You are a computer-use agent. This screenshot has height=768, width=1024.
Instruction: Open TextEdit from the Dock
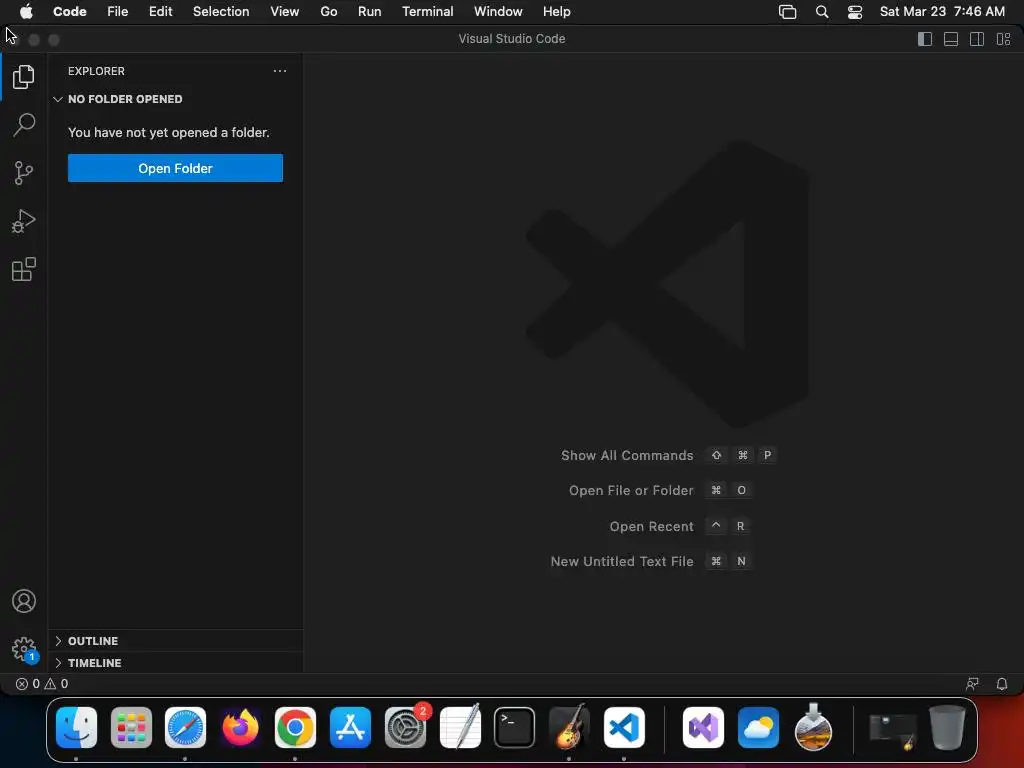[x=460, y=728]
